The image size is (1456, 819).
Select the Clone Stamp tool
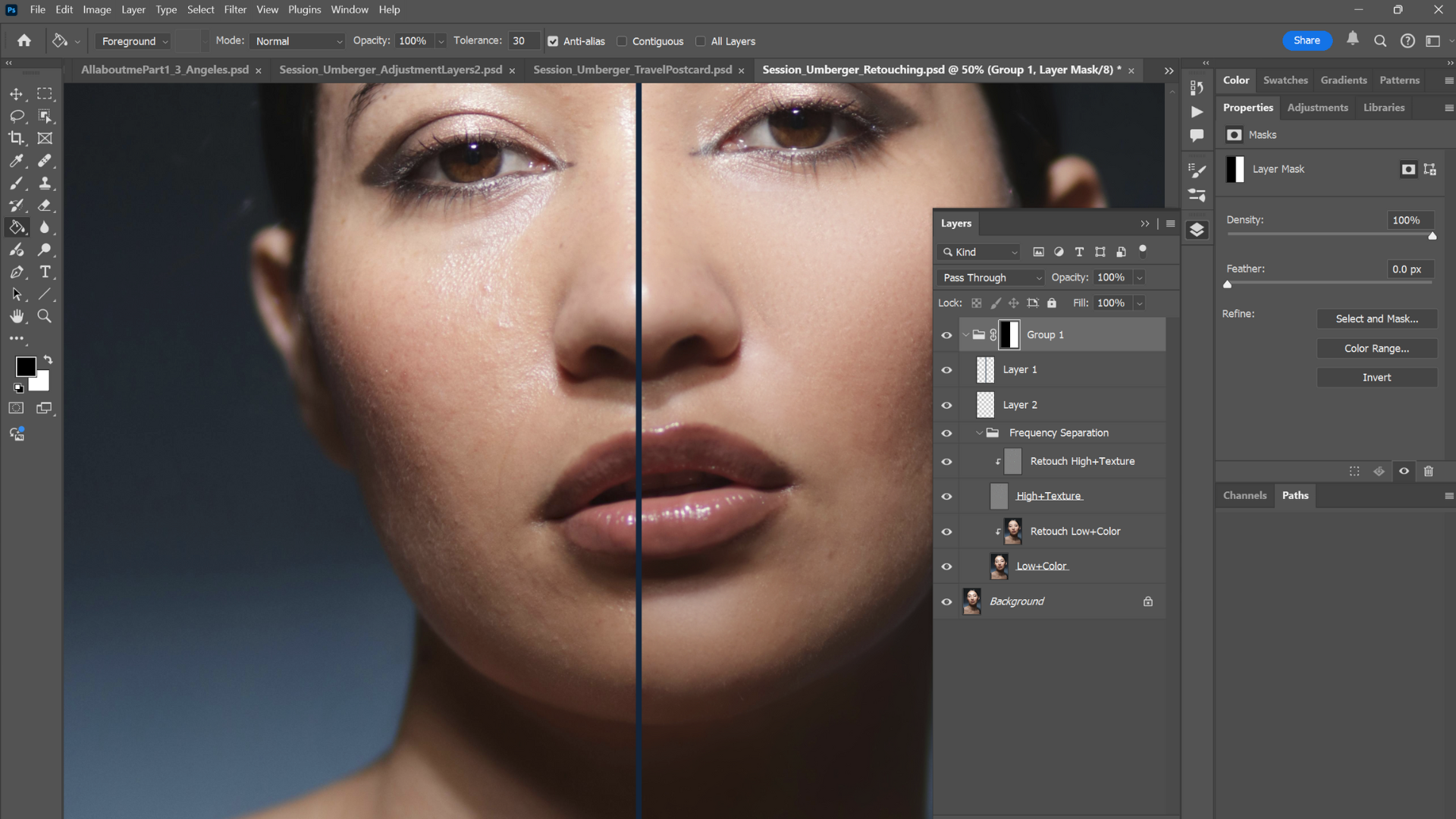pyautogui.click(x=45, y=183)
